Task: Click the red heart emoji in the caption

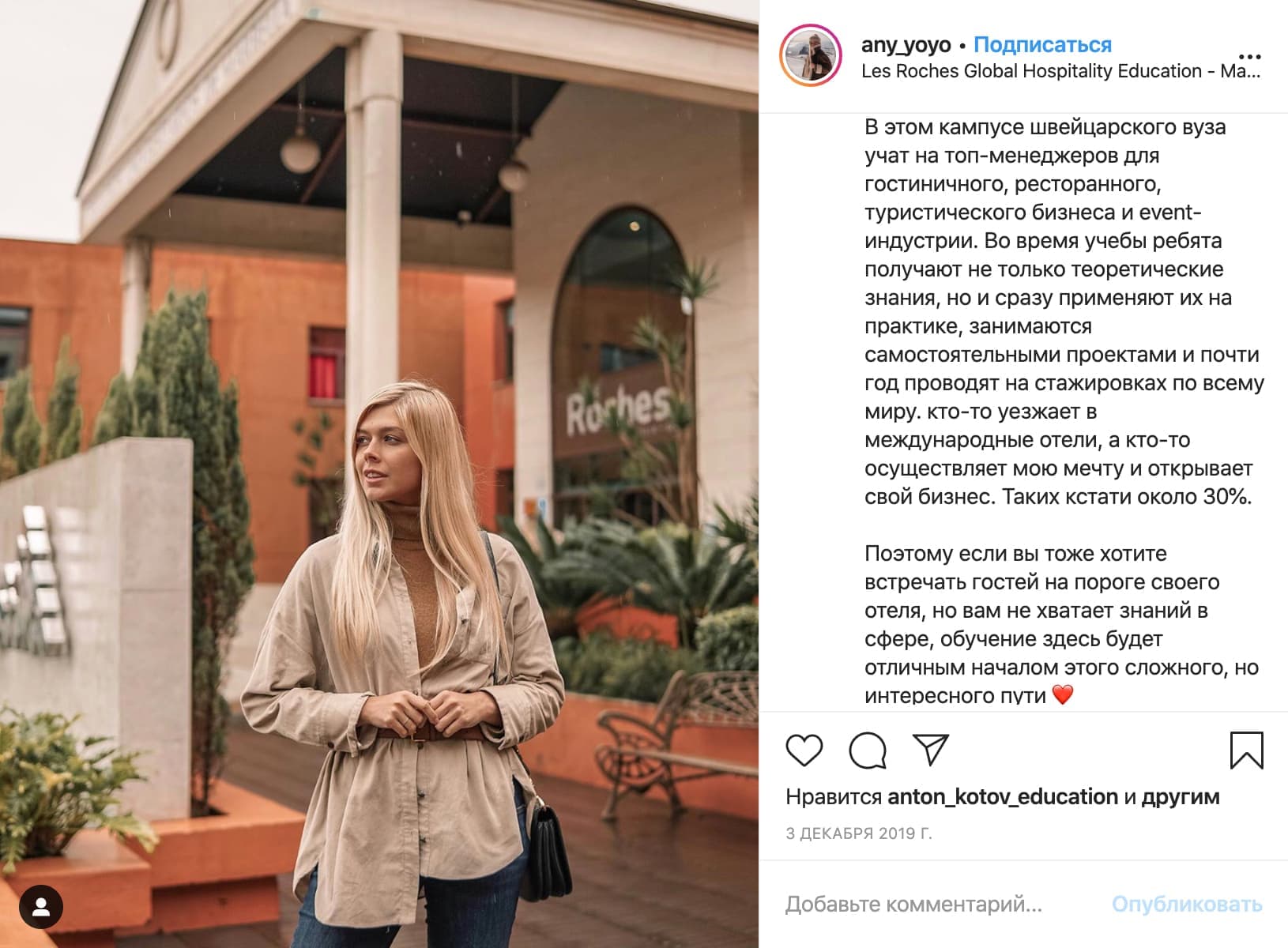Action: point(1064,695)
